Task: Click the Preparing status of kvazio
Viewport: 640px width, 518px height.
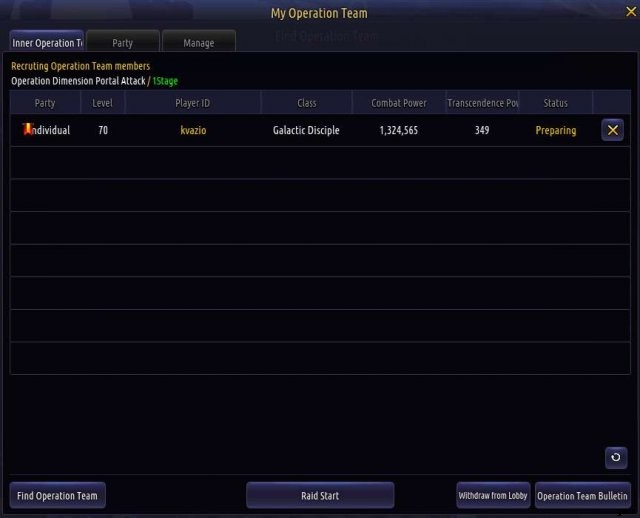Action: point(556,131)
